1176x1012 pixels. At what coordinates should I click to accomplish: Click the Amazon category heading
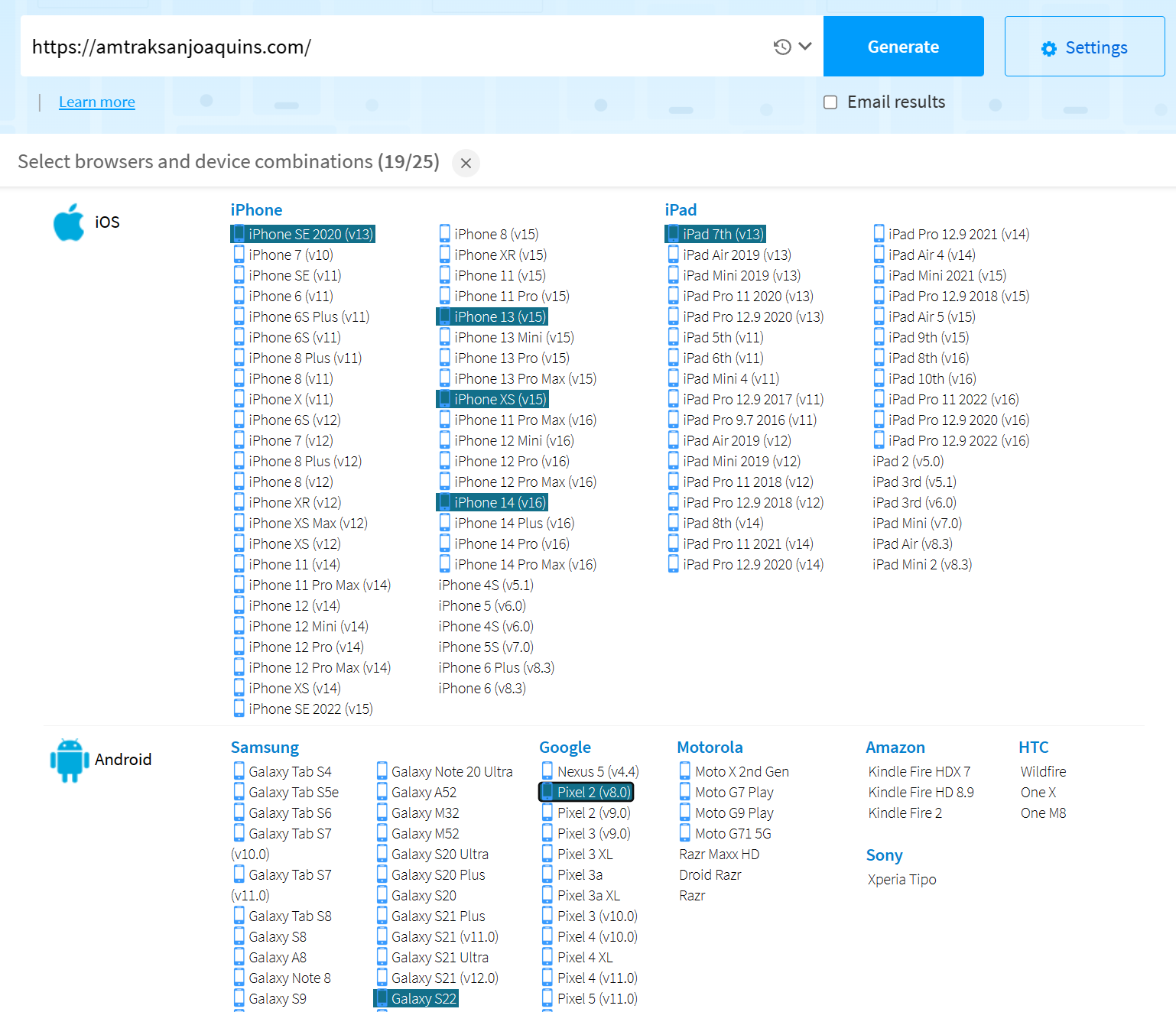tap(895, 747)
